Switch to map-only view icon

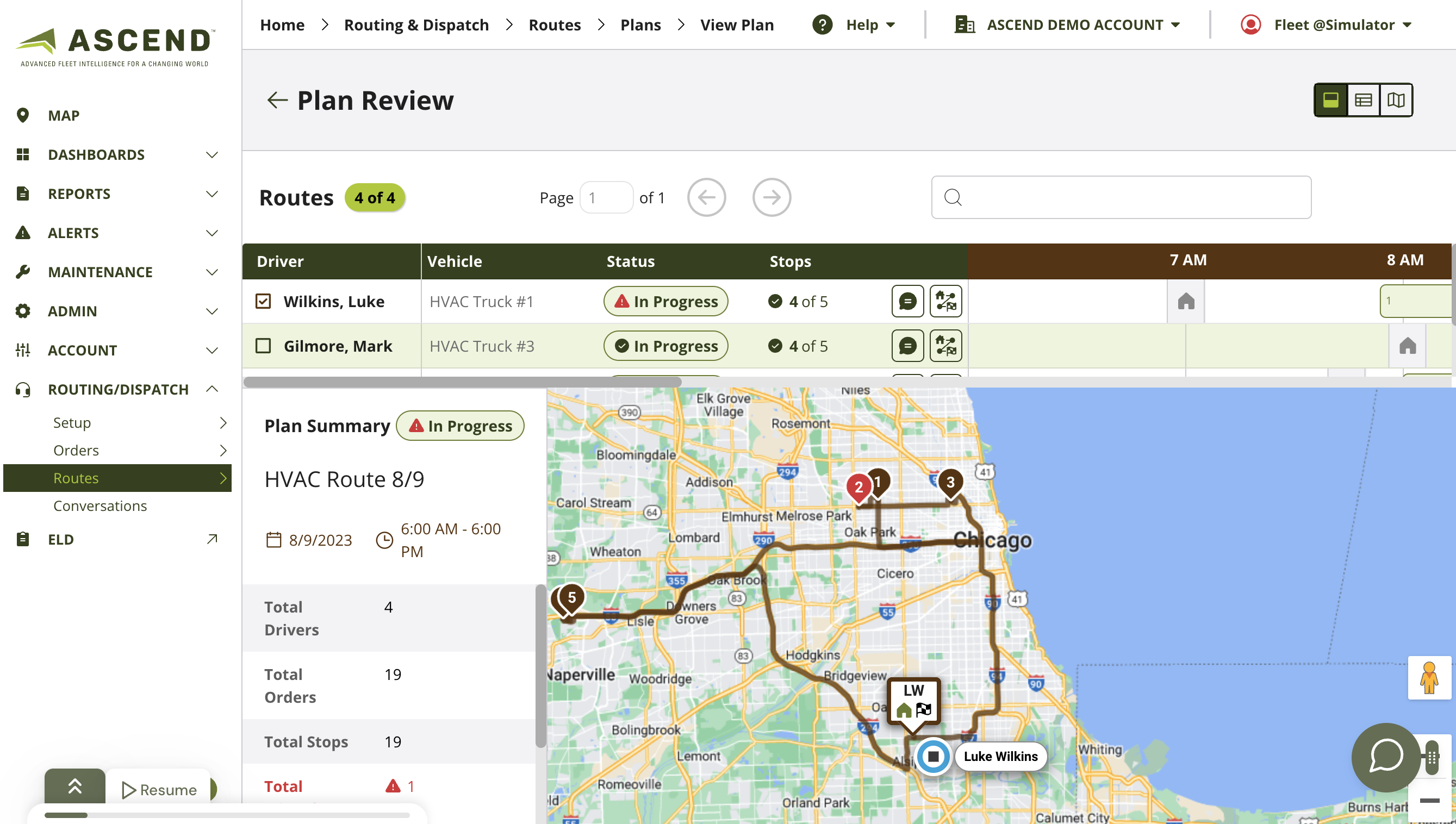(1396, 100)
